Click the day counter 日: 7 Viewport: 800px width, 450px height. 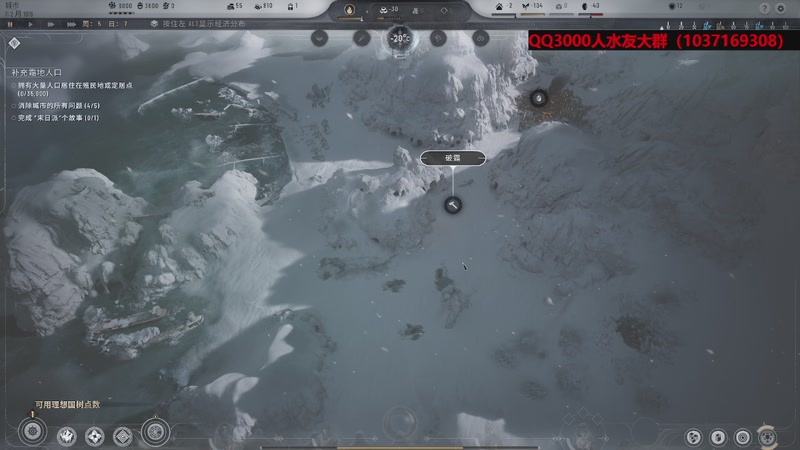point(118,24)
